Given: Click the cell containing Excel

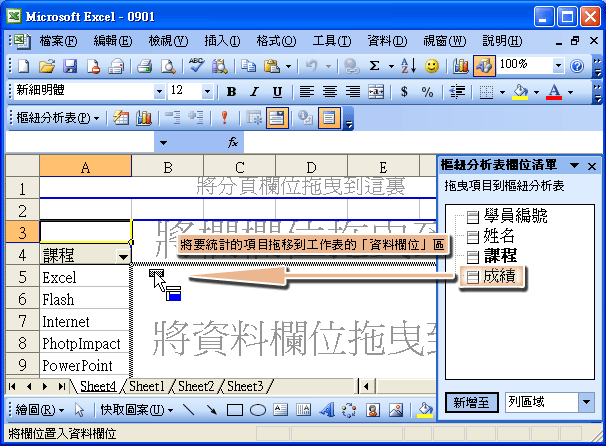Looking at the screenshot, I should 84,277.
